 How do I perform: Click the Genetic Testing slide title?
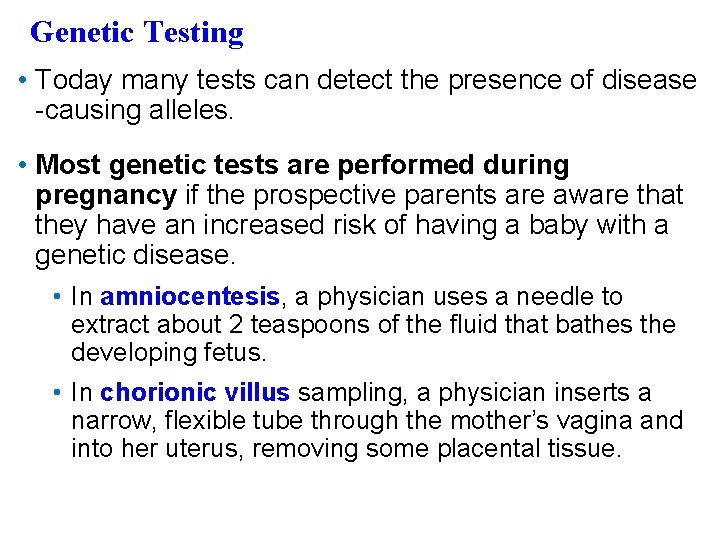coord(137,33)
